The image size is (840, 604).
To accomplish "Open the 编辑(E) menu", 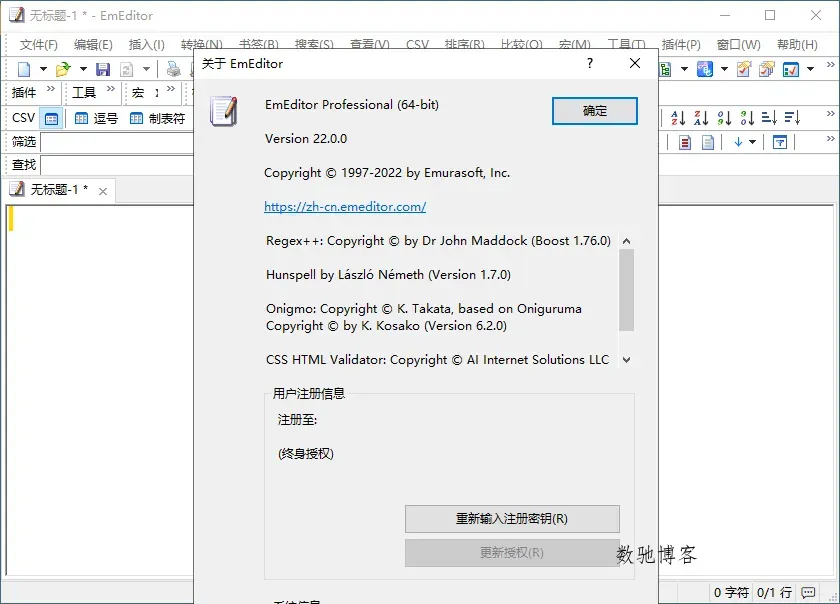I will [x=93, y=44].
